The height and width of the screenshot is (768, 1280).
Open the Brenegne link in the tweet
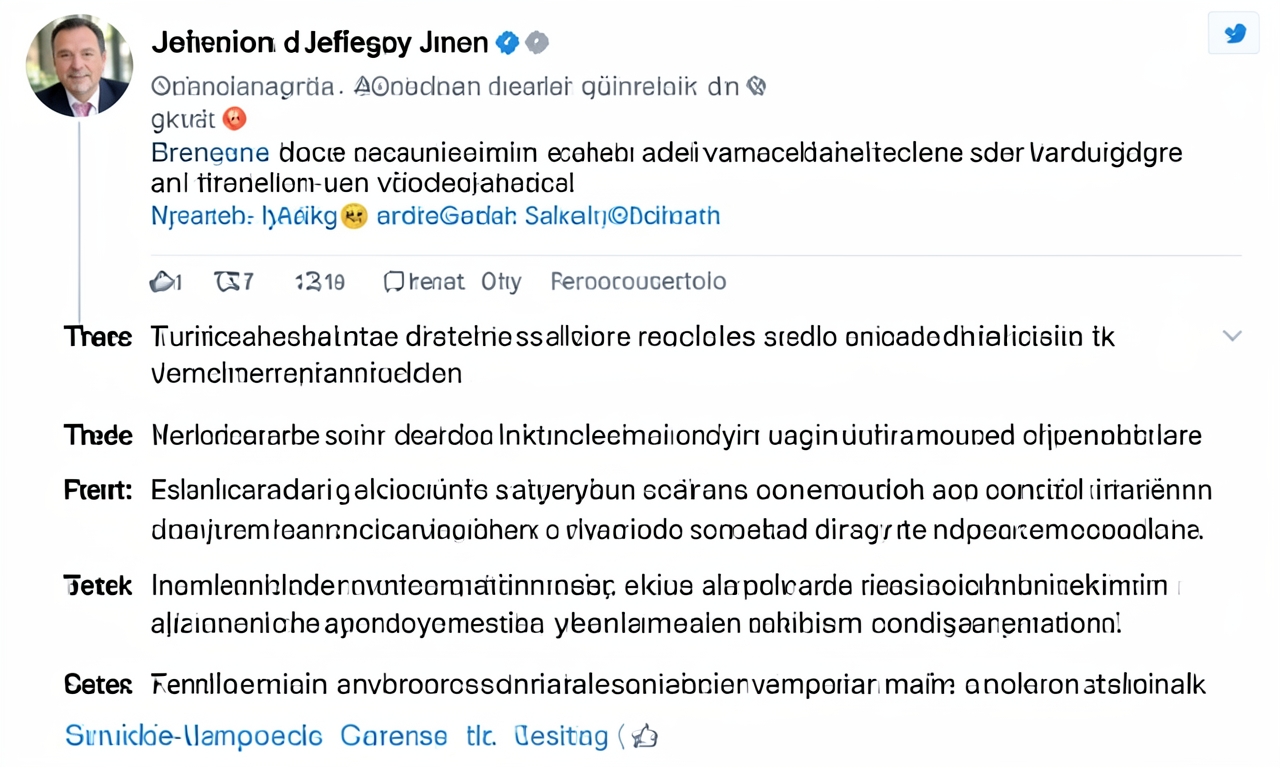209,152
